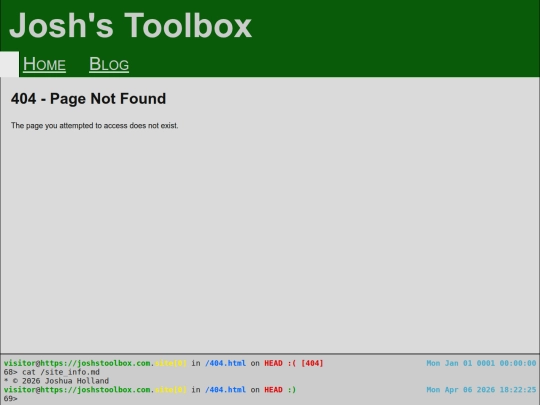540x405 pixels.
Task: Click 'HEAD :)' in the second prompt line
Action: [x=280, y=390]
